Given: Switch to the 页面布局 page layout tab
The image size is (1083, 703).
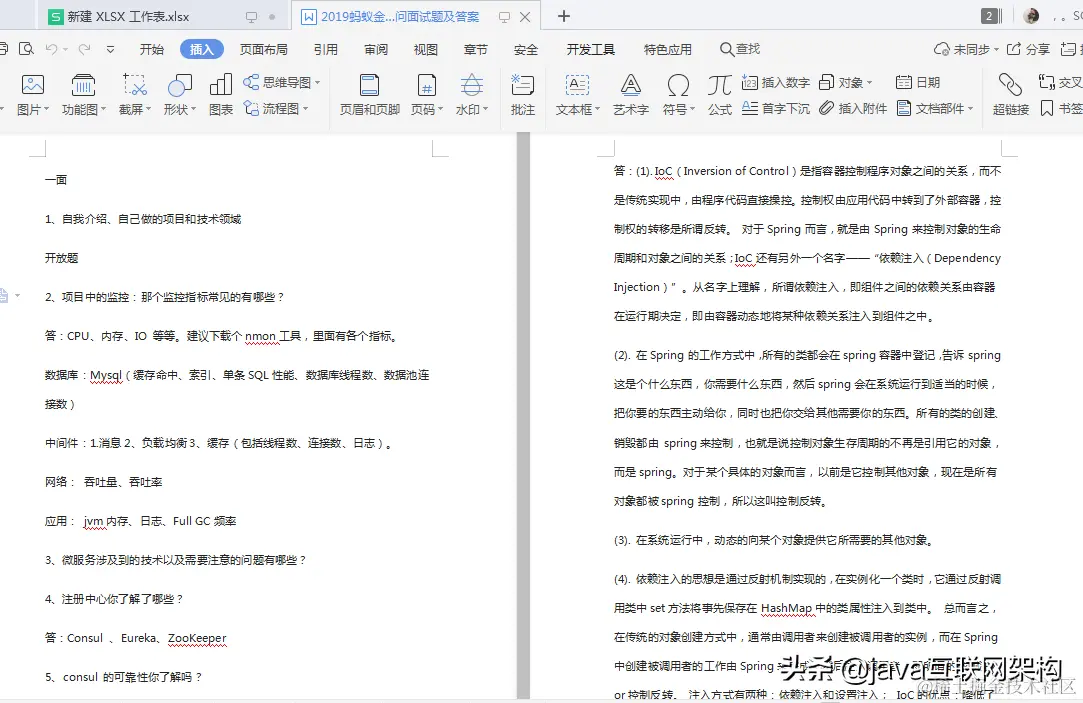Looking at the screenshot, I should point(264,49).
